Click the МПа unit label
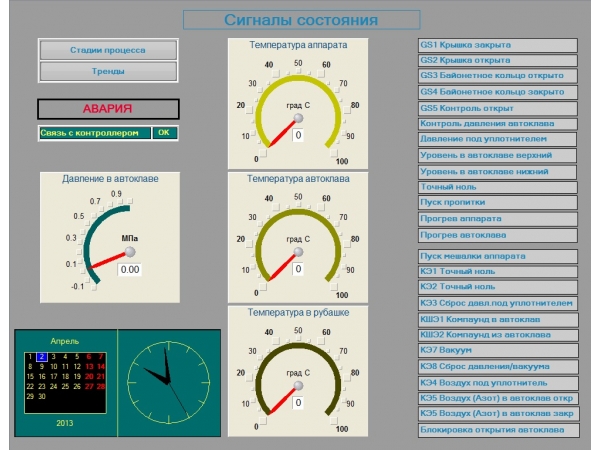 pyautogui.click(x=130, y=238)
